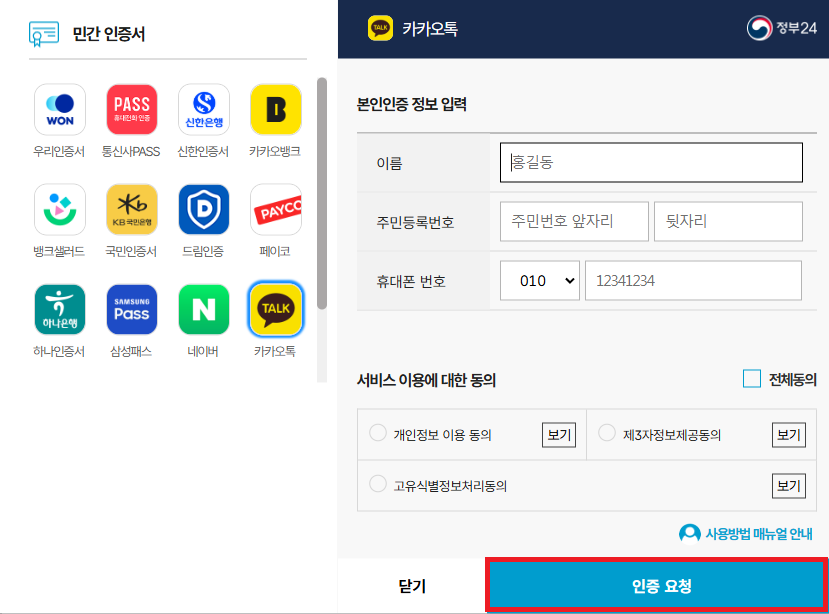This screenshot has width=829, height=614.
Task: Pick the KakaoTalk certificate icon in the list
Action: [x=275, y=309]
